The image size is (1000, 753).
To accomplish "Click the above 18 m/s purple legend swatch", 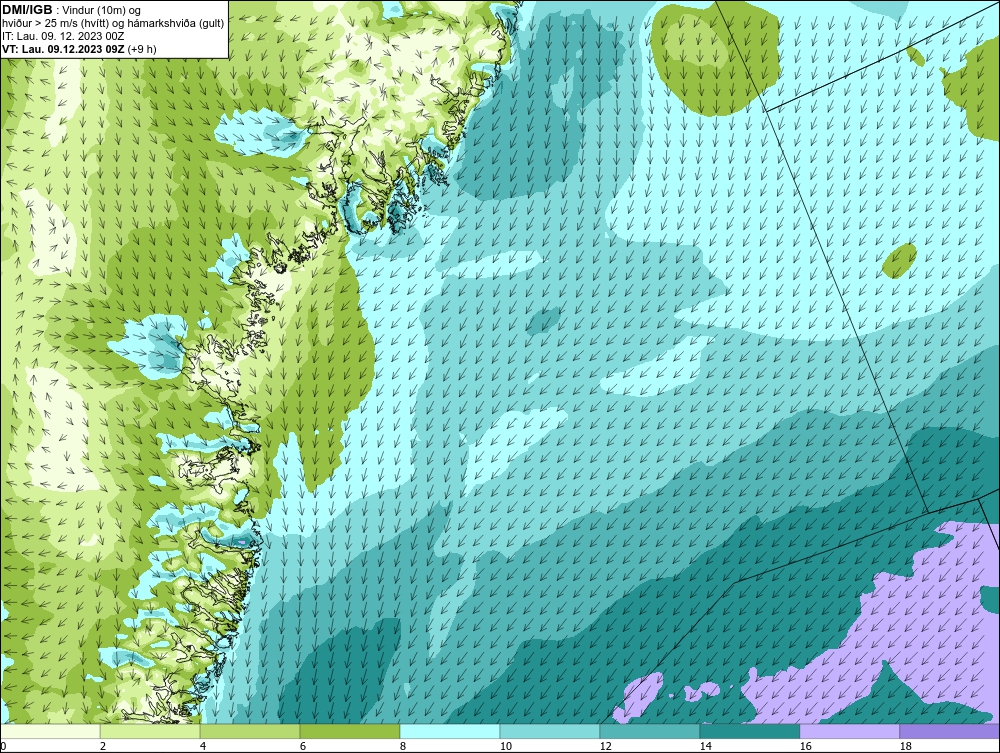I will [x=950, y=731].
